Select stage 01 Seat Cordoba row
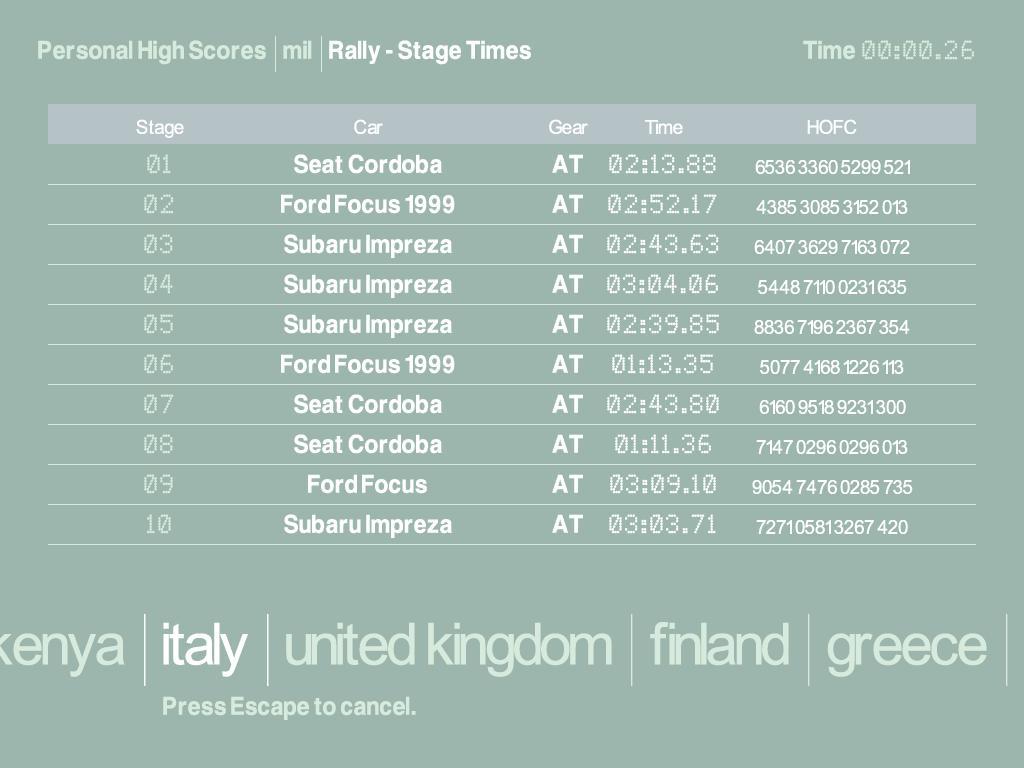 367,165
